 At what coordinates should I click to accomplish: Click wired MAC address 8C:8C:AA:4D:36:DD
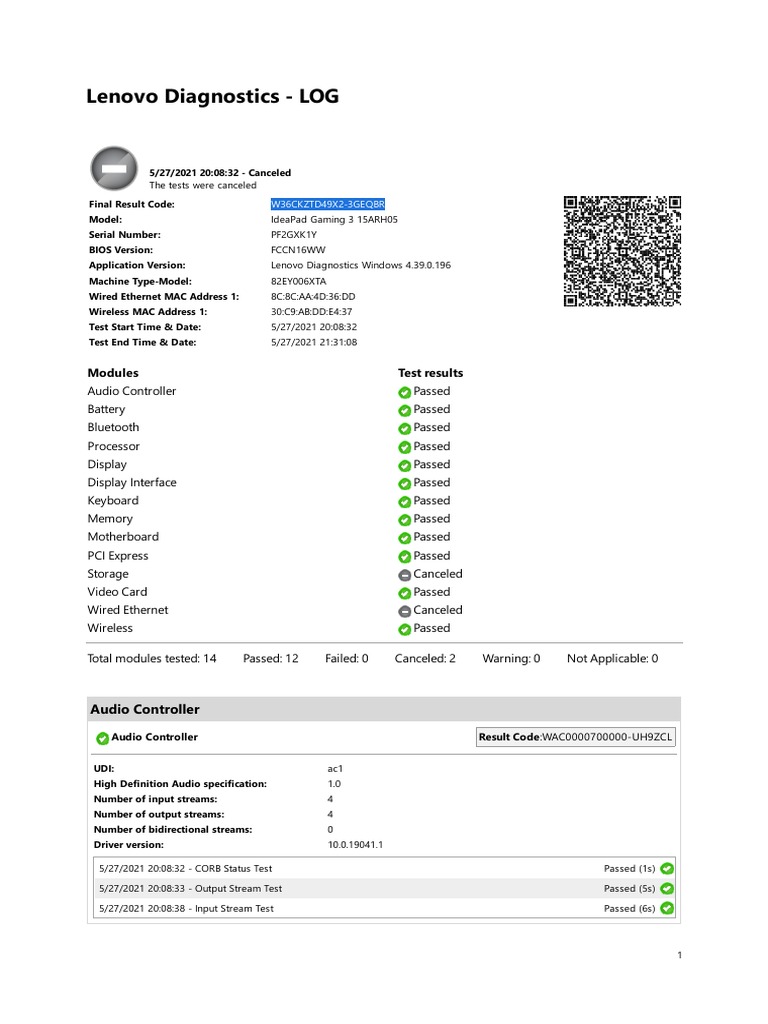point(313,296)
